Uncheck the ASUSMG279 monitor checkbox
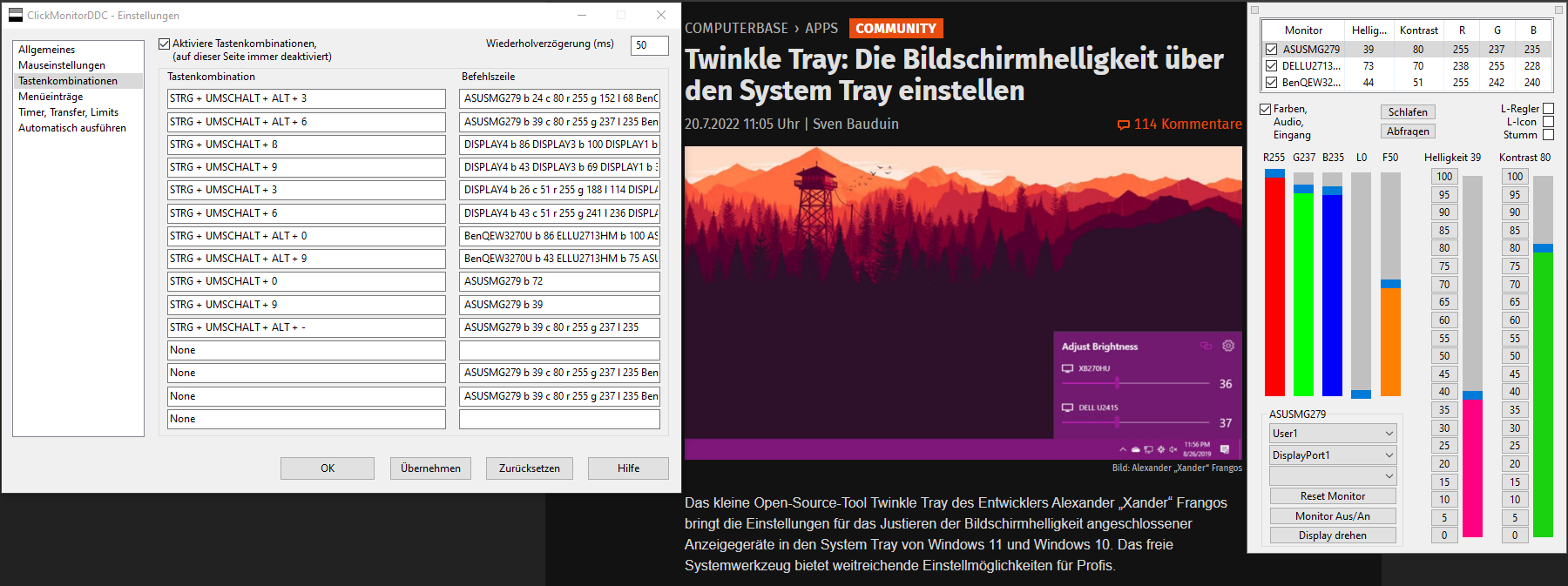 [x=1272, y=50]
